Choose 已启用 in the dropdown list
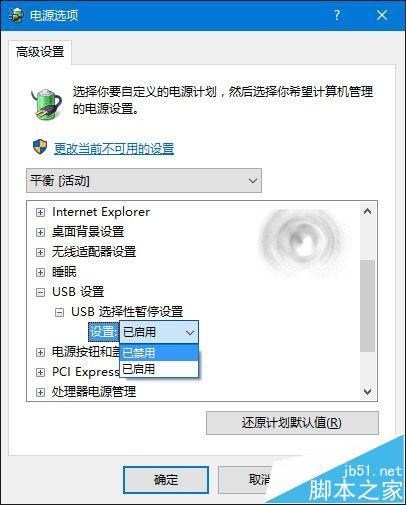Image resolution: width=406 pixels, height=505 pixels. point(159,369)
